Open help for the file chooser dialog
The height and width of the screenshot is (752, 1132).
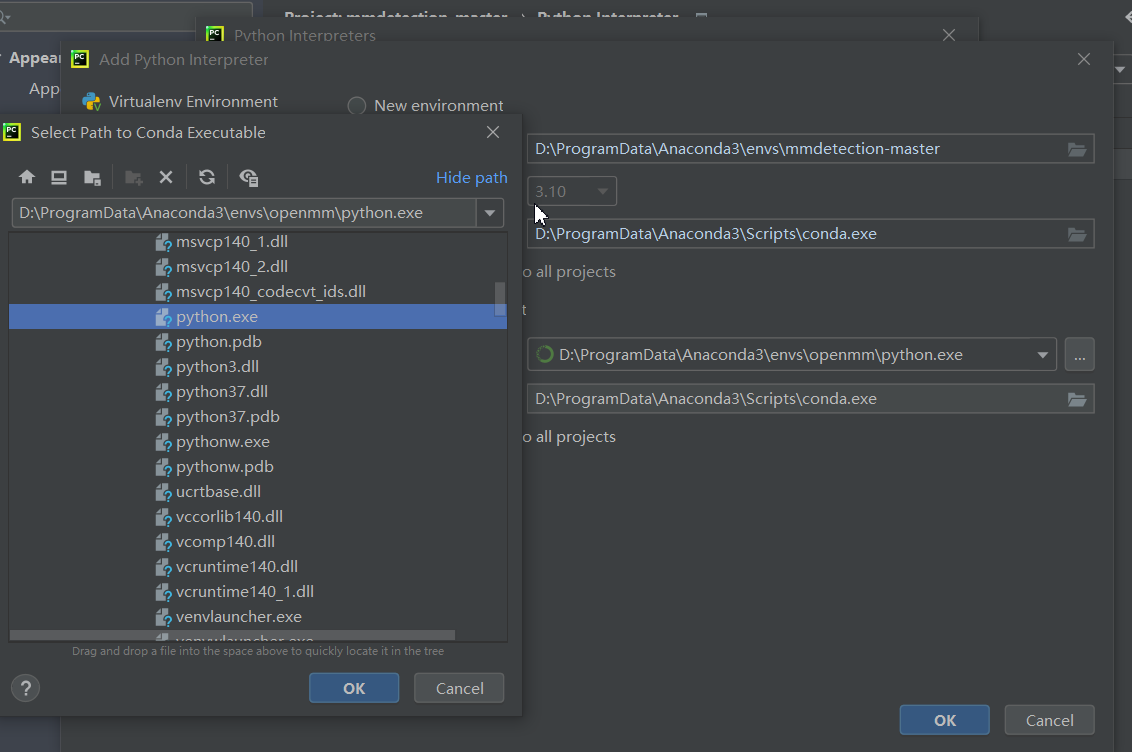(26, 688)
